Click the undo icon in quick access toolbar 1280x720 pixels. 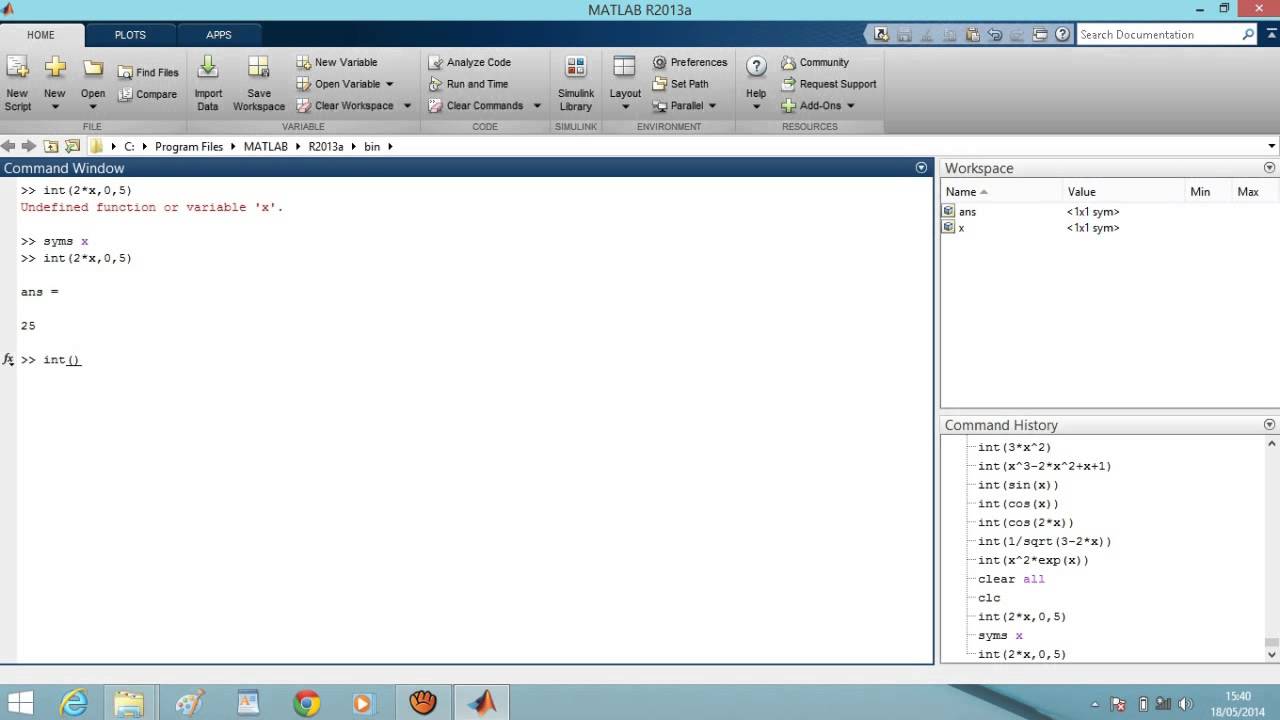(x=995, y=34)
